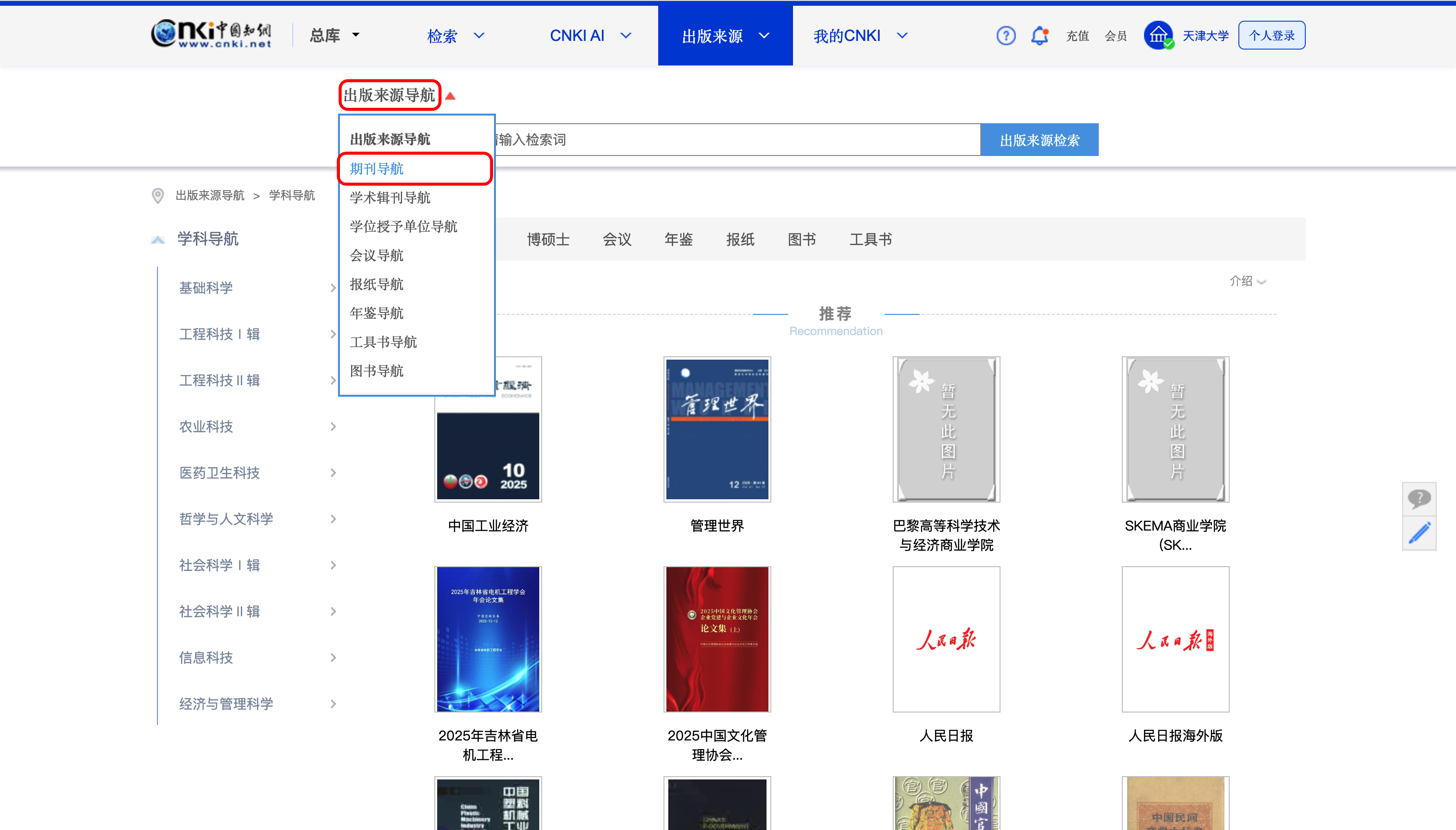Viewport: 1456px width, 830px height.
Task: Collapse the 出版来源导航 red triangle
Action: [450, 96]
